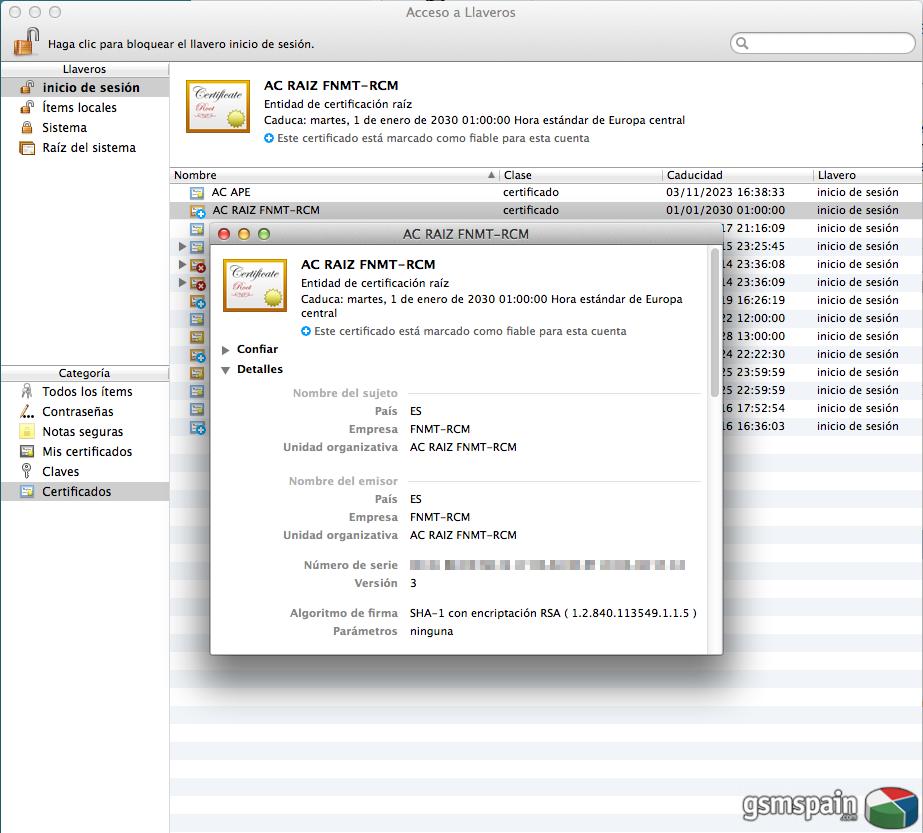Click the 'Nombre del emisor' section heading
Image resolution: width=923 pixels, height=833 pixels.
tap(343, 482)
